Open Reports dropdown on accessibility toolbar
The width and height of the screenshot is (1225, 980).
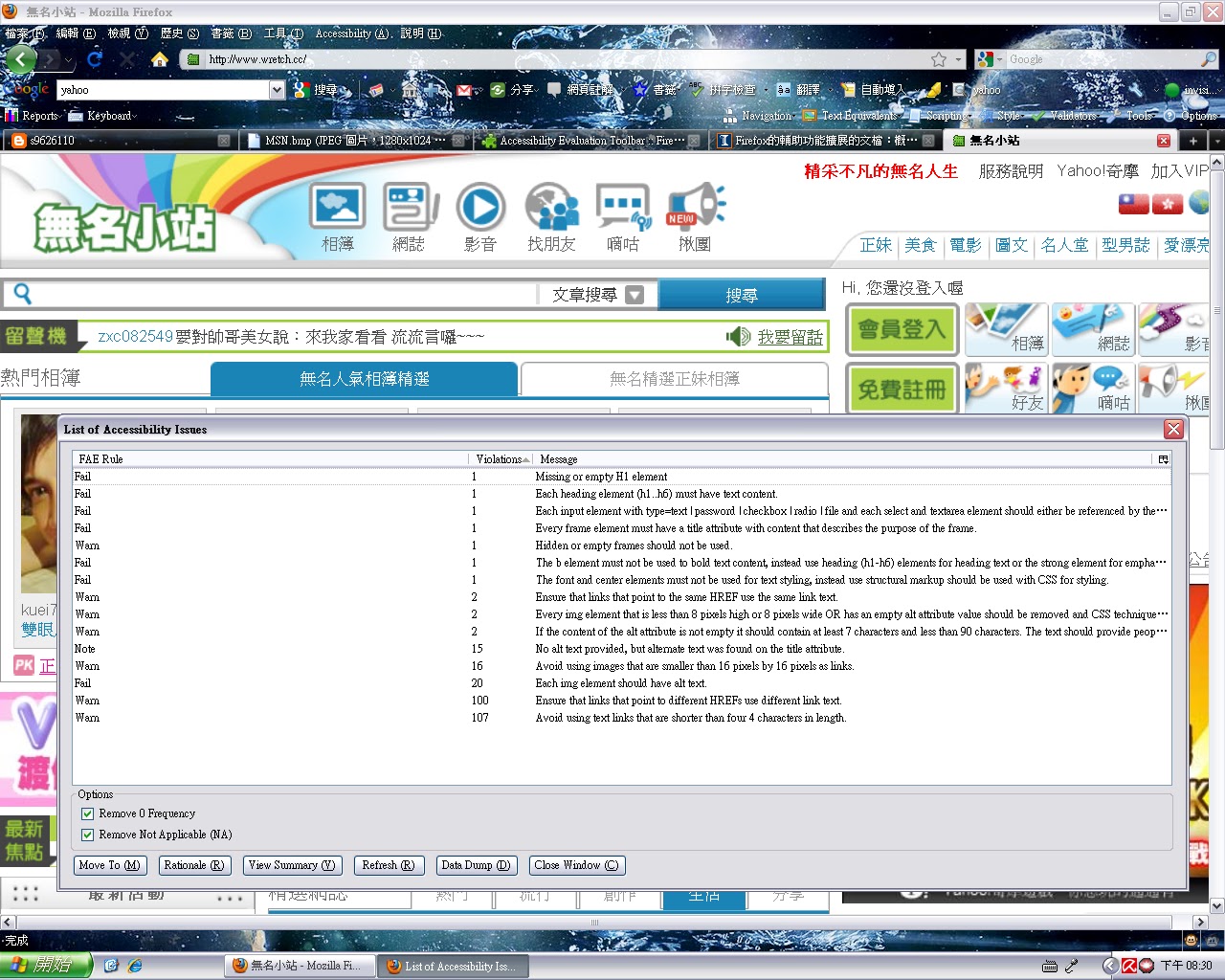[x=33, y=116]
